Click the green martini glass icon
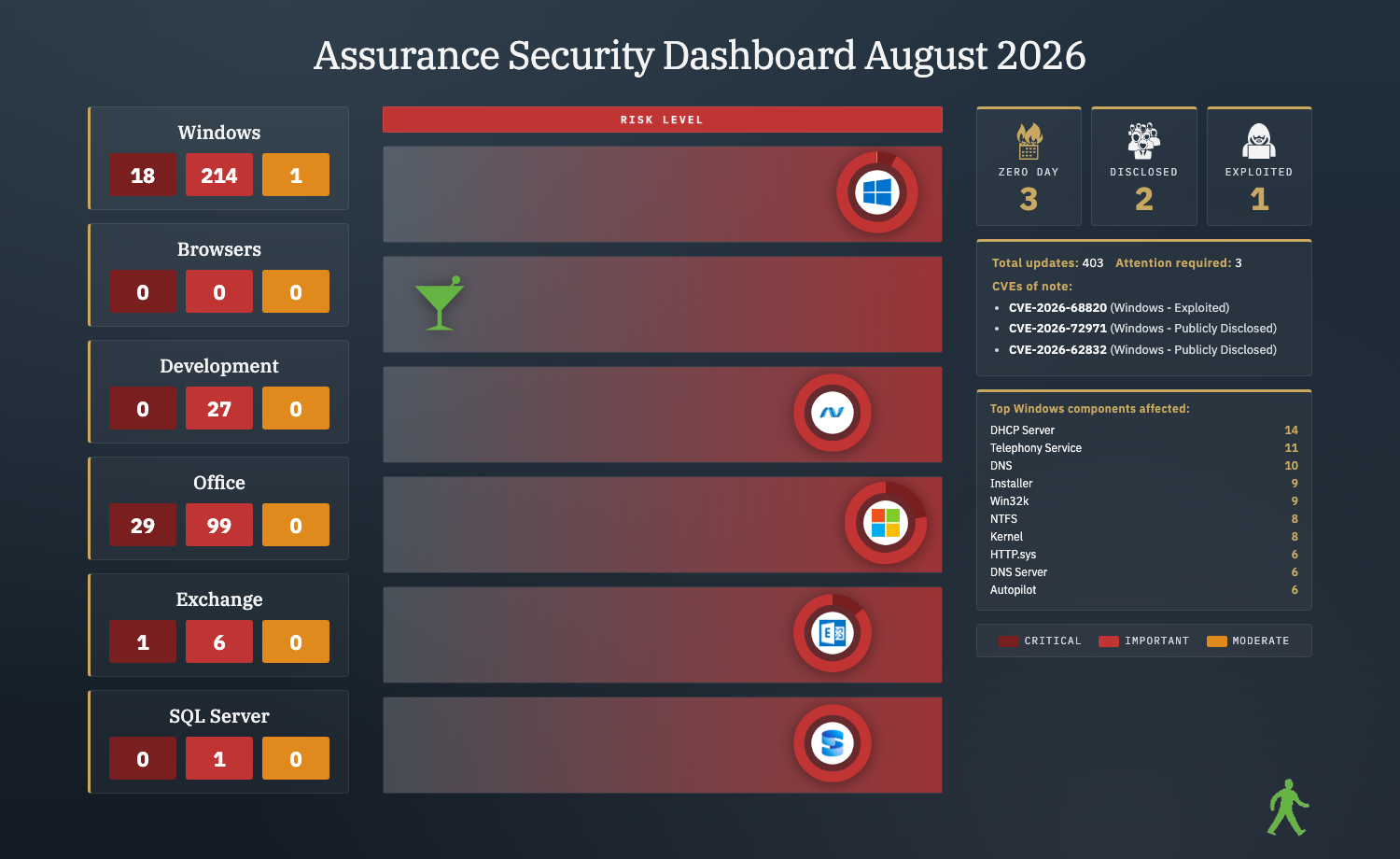 click(x=439, y=303)
